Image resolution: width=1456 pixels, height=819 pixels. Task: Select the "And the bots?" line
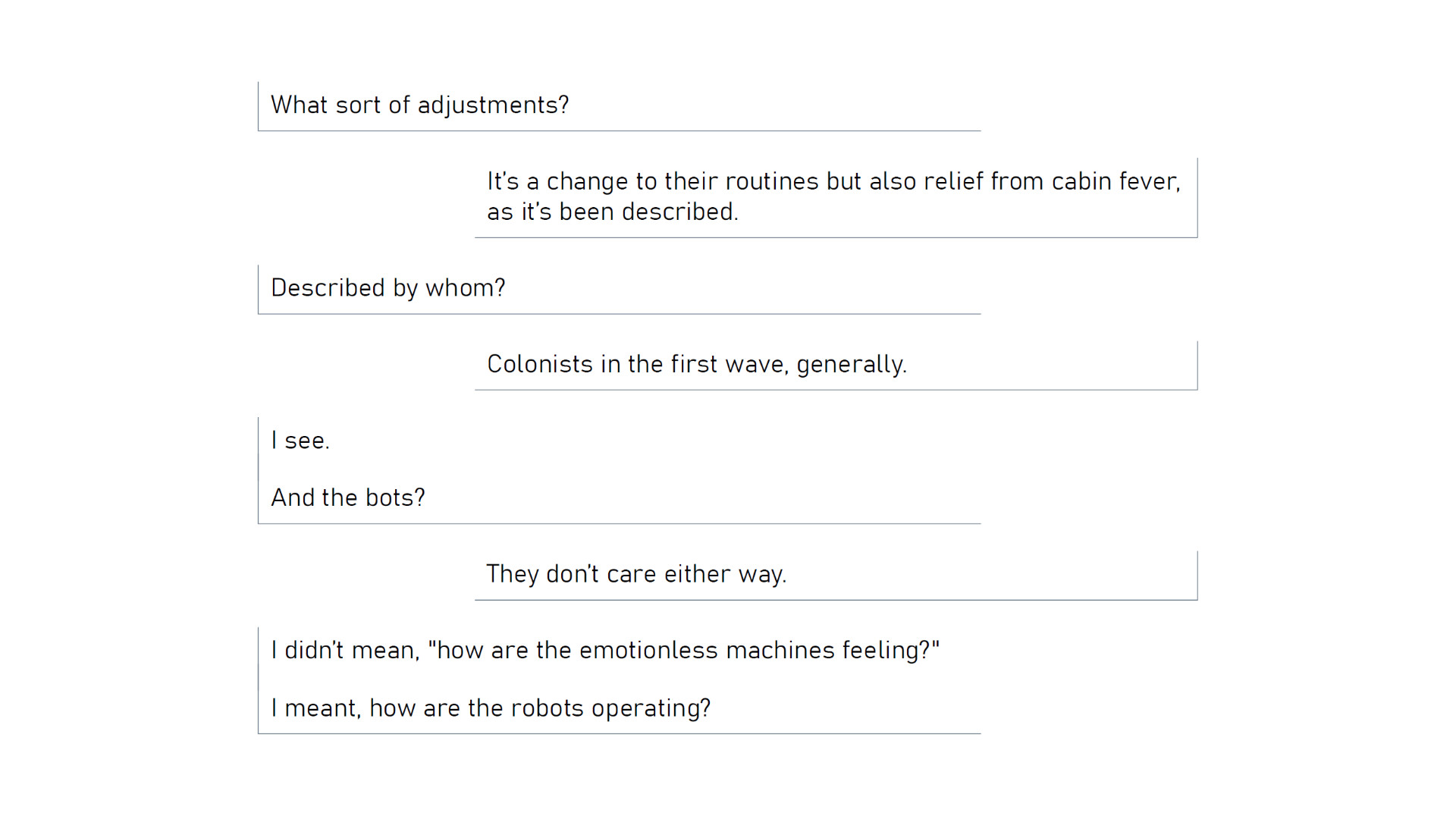point(347,498)
